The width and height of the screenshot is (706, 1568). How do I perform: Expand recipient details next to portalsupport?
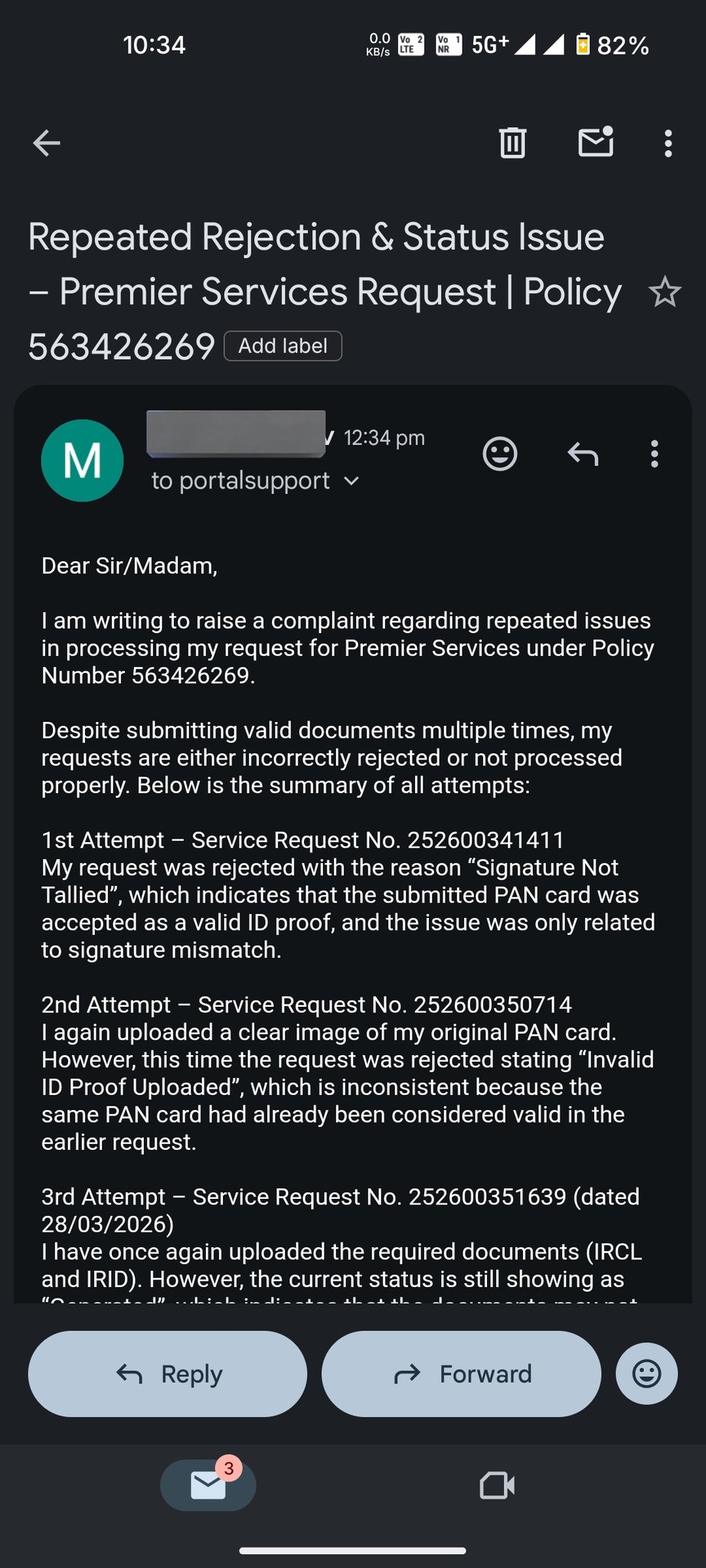click(x=351, y=481)
